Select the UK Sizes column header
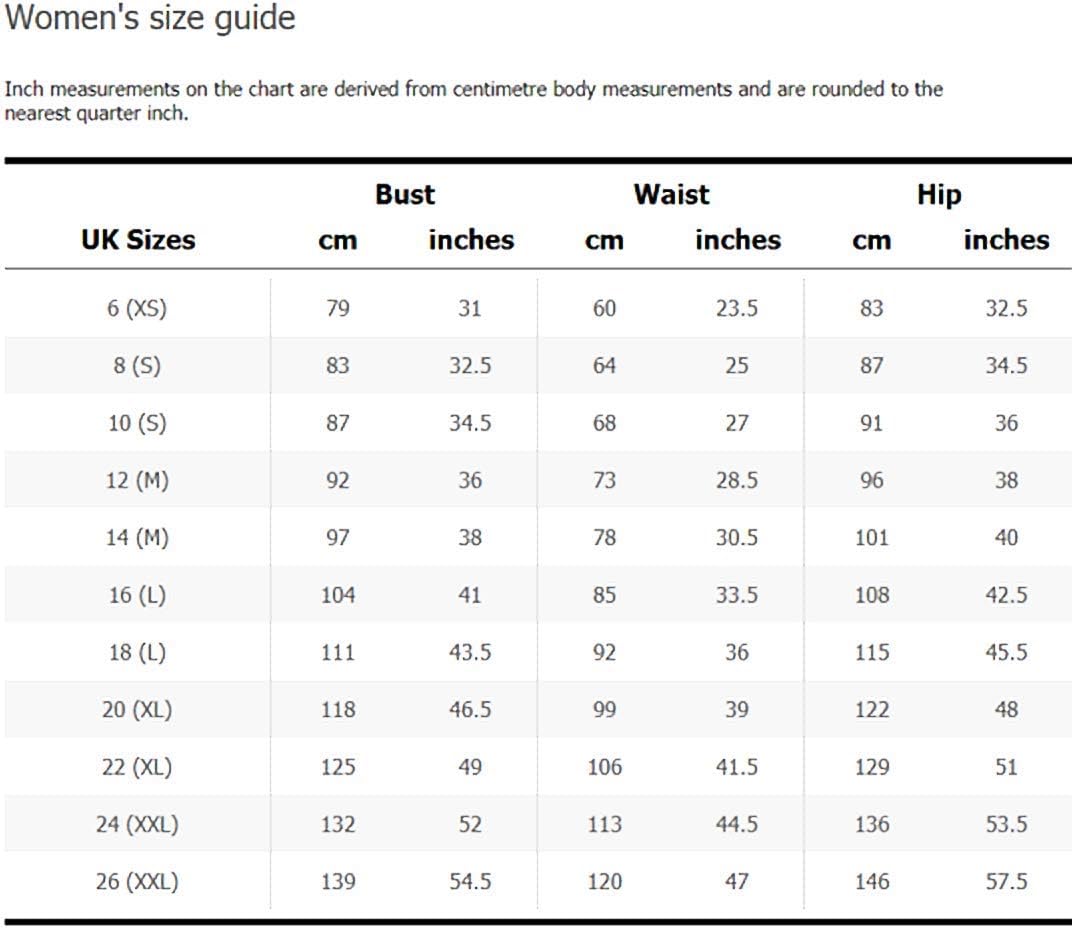Image resolution: width=1072 pixels, height=928 pixels. (138, 240)
